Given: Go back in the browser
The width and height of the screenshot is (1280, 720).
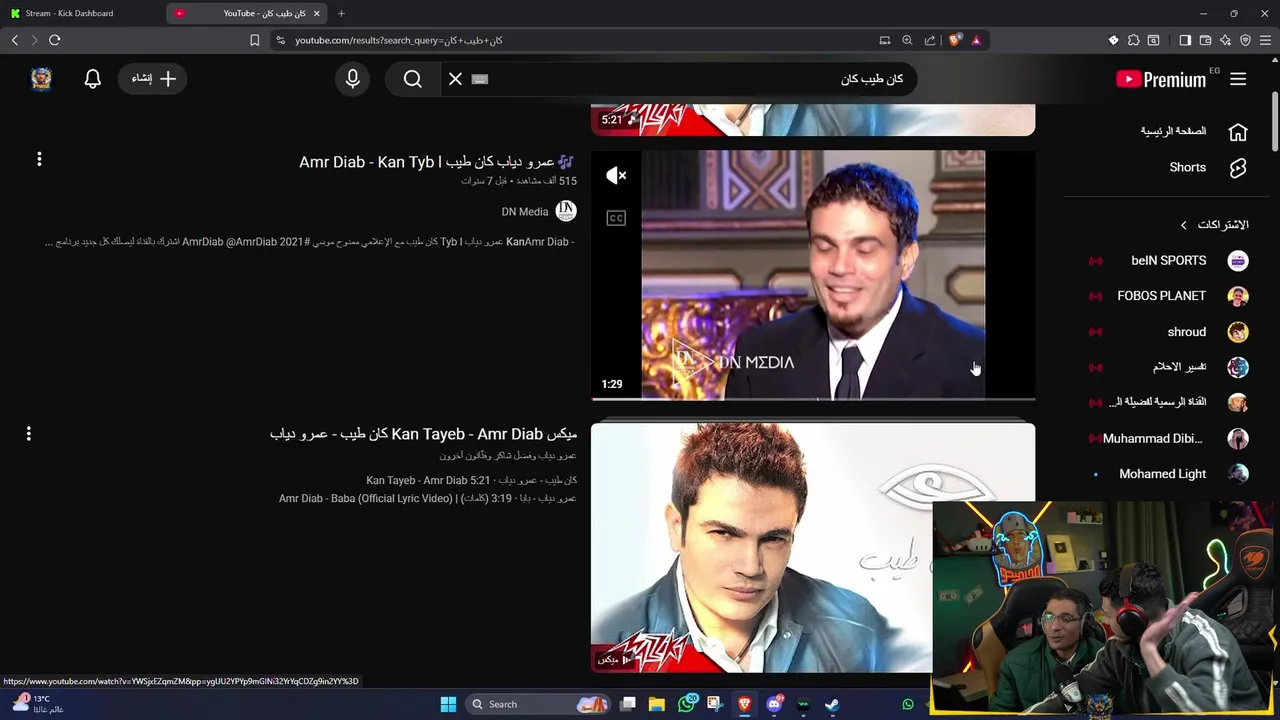Looking at the screenshot, I should [x=15, y=40].
